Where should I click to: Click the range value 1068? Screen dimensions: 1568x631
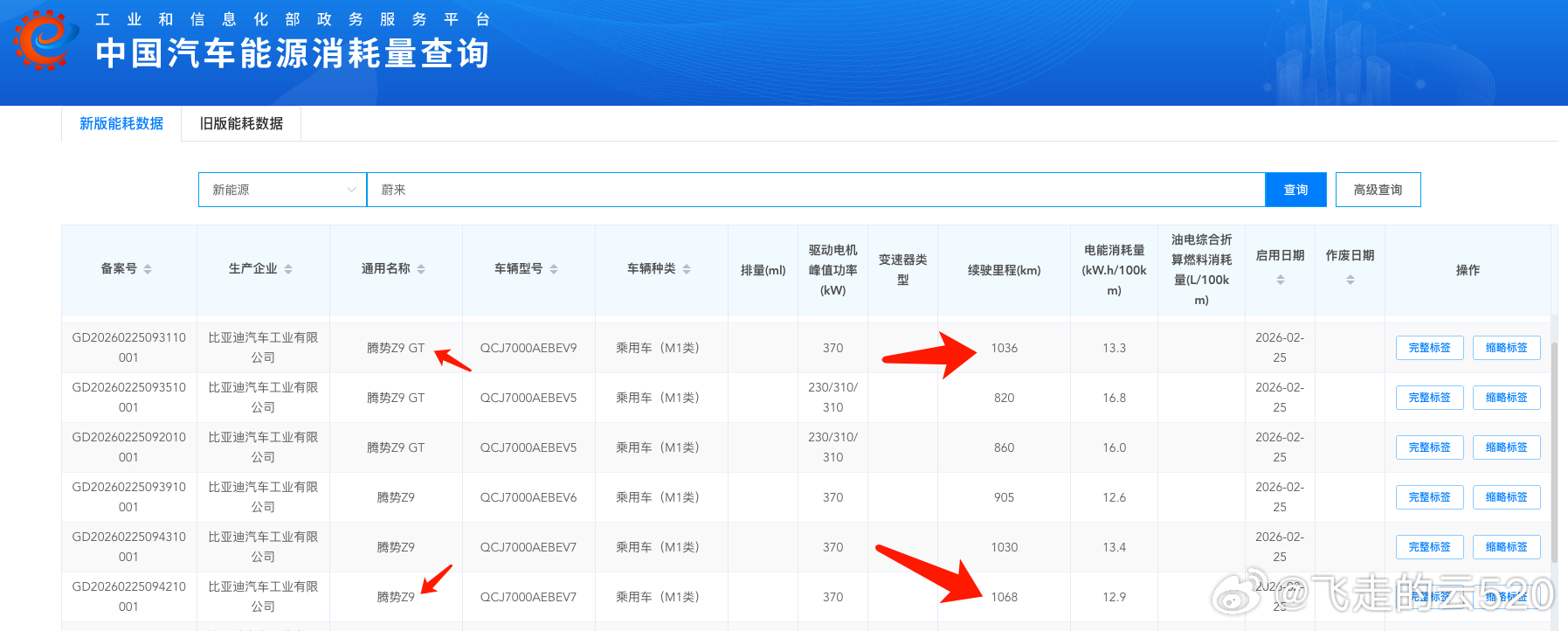[x=1004, y=597]
